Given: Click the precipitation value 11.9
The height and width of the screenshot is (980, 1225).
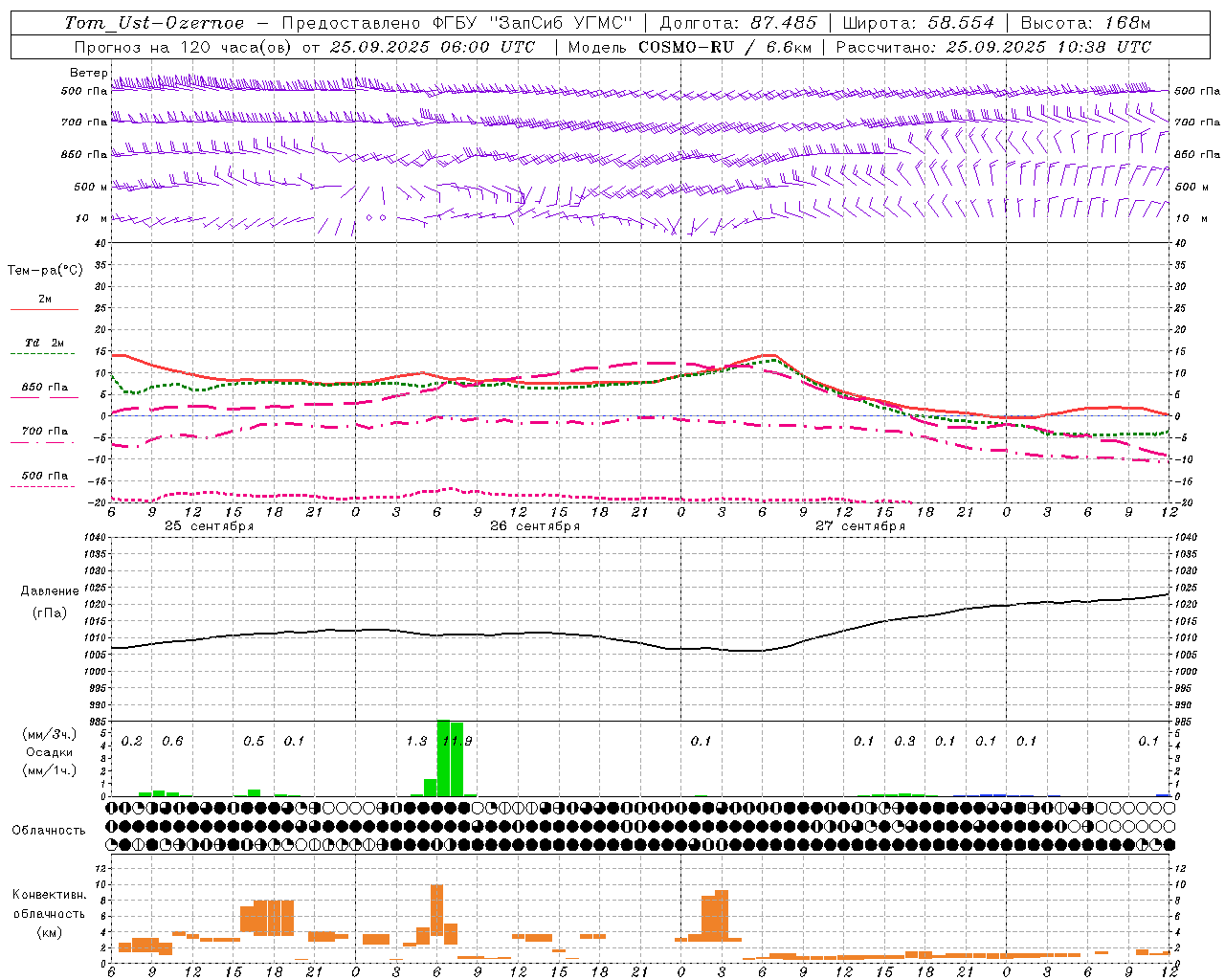Looking at the screenshot, I should point(457,741).
